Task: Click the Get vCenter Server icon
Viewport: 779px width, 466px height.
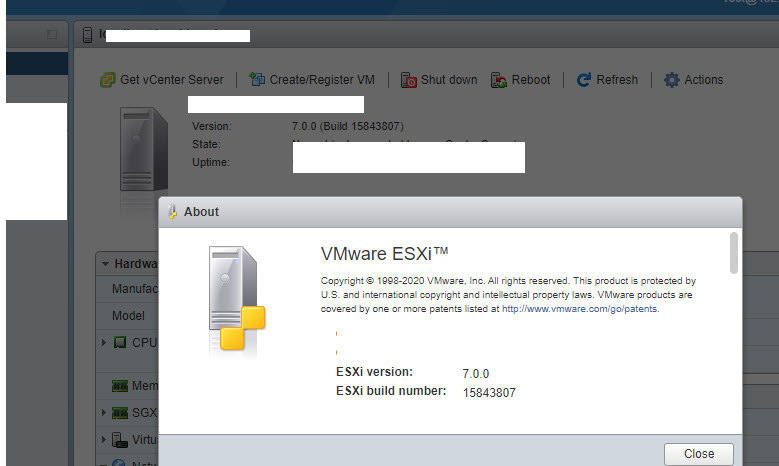Action: click(107, 80)
